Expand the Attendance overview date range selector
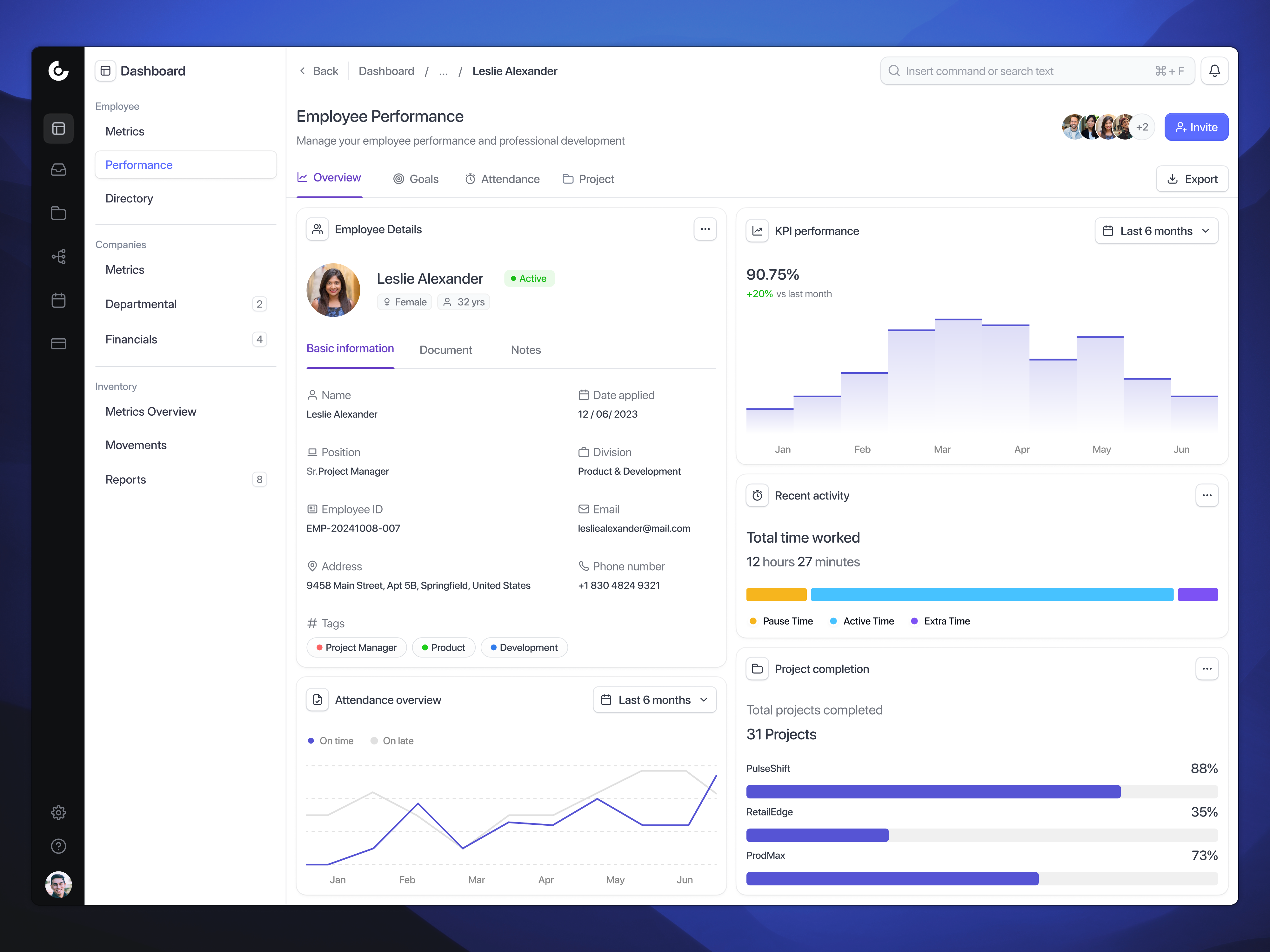 [654, 699]
